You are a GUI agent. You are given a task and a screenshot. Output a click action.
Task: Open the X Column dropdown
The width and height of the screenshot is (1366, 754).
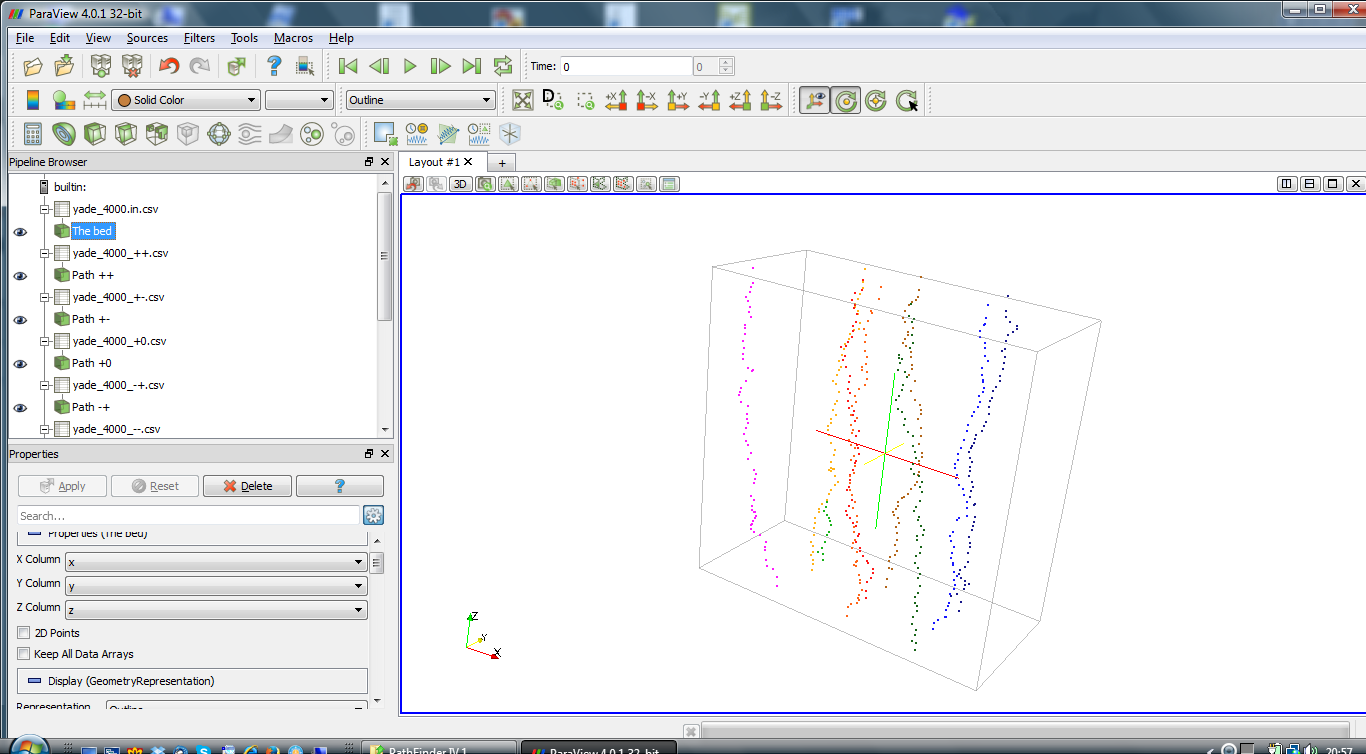click(213, 561)
